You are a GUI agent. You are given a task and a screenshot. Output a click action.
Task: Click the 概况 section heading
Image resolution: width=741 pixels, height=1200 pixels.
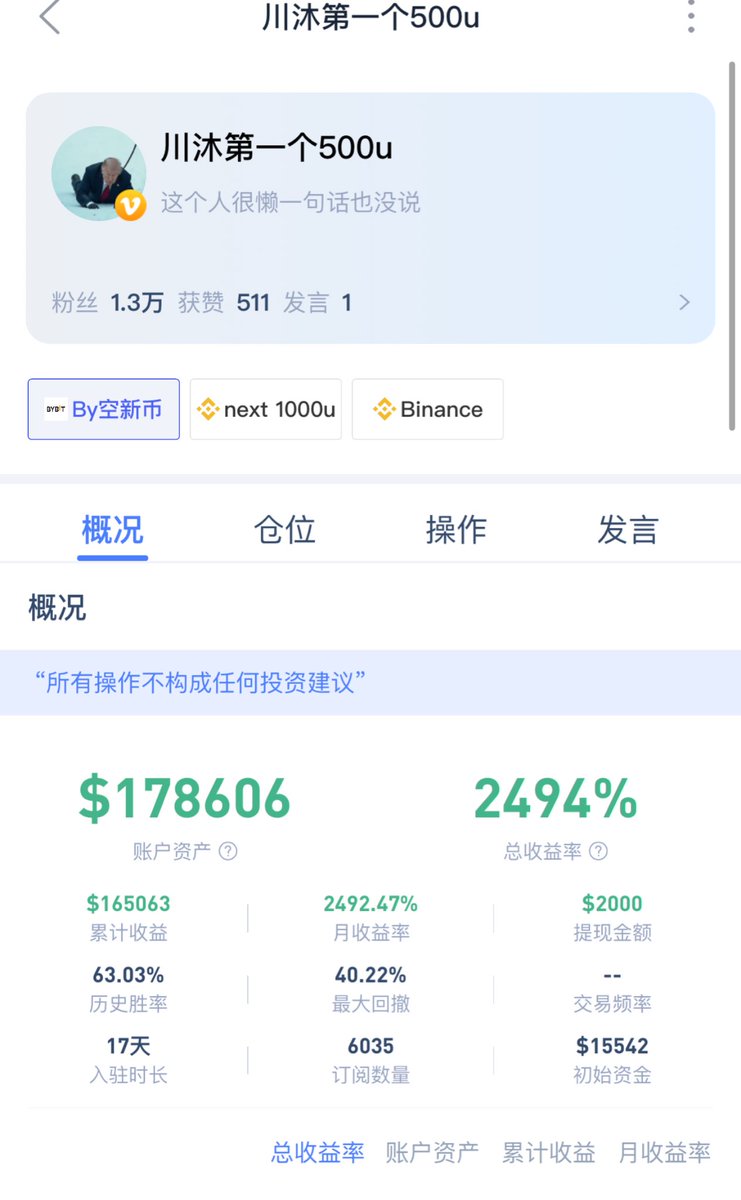57,608
